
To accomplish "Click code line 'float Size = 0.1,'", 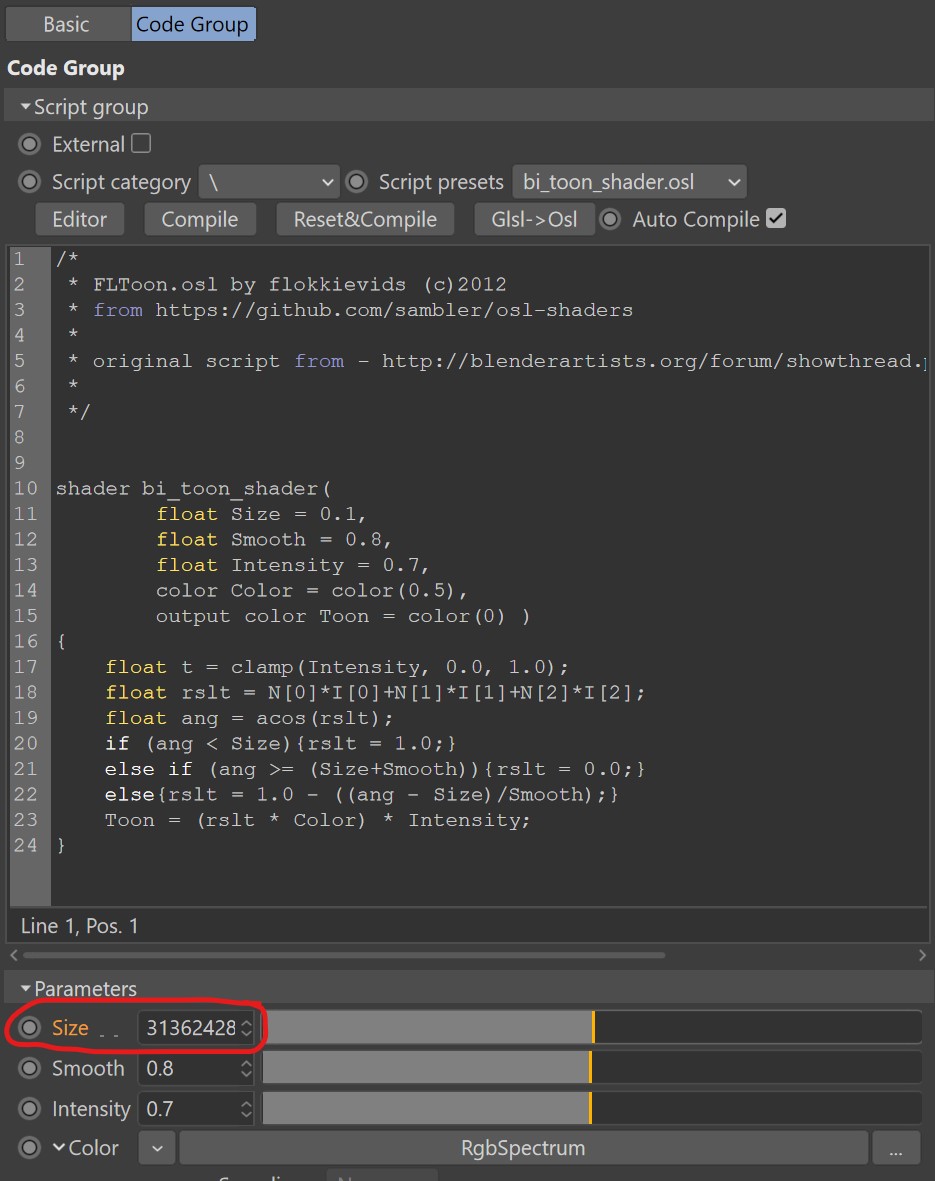I will coord(261,514).
